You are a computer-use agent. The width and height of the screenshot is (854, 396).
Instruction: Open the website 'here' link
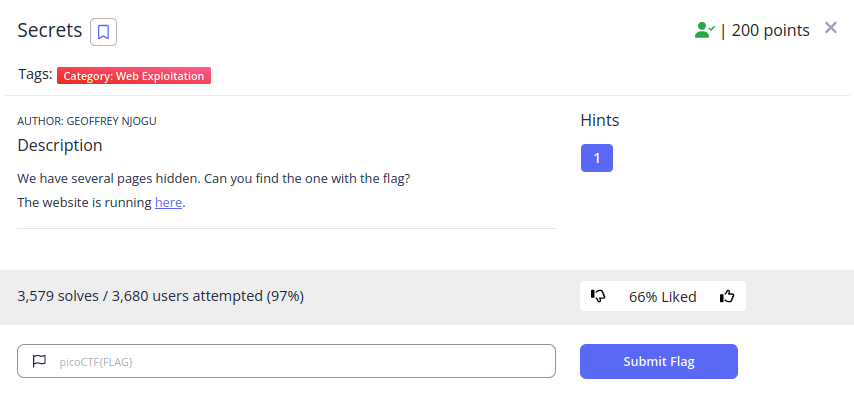tap(168, 203)
